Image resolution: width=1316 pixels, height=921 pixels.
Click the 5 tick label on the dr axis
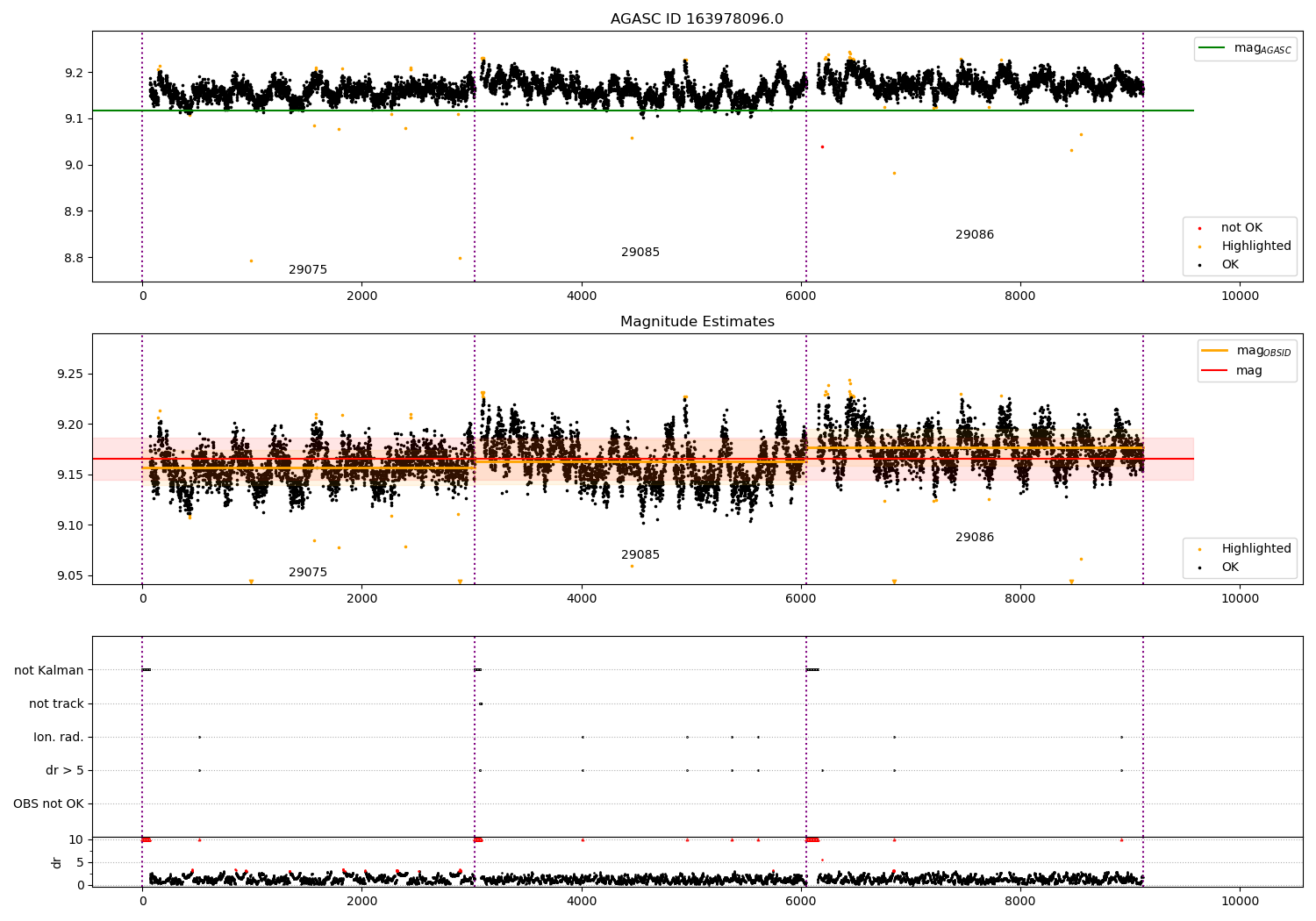[x=80, y=863]
